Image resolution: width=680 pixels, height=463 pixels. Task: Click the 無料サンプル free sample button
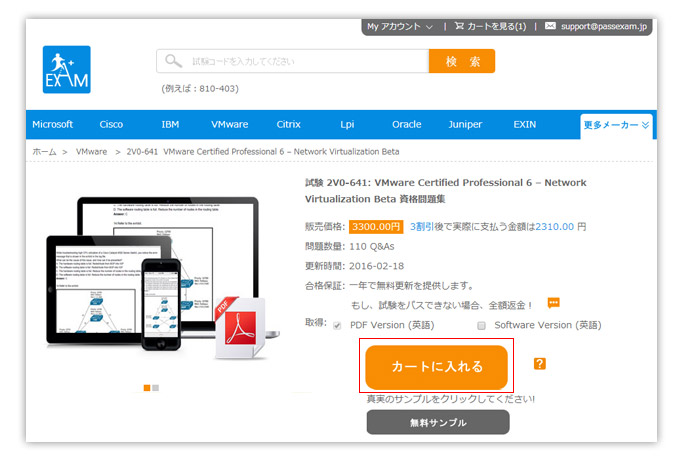pos(438,422)
